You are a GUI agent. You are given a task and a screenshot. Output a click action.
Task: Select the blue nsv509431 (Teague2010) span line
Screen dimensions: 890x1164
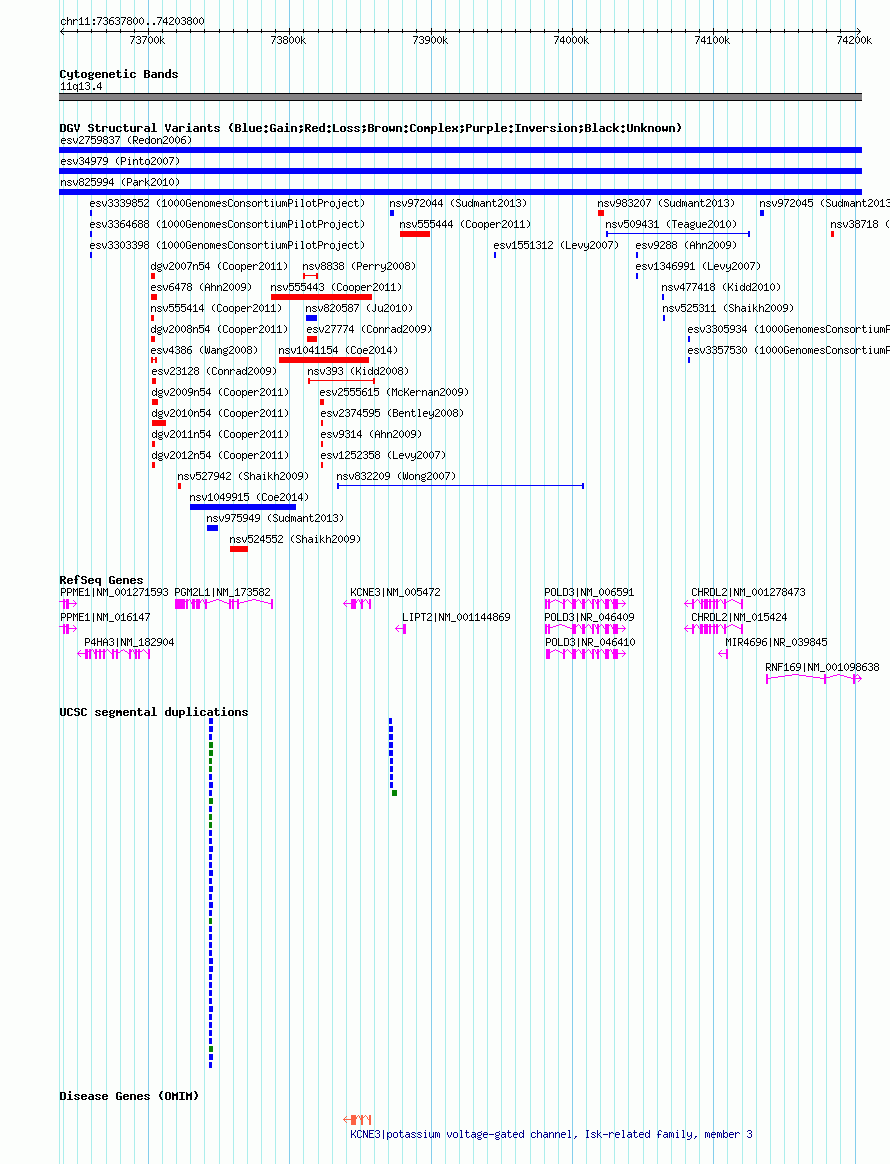[678, 234]
